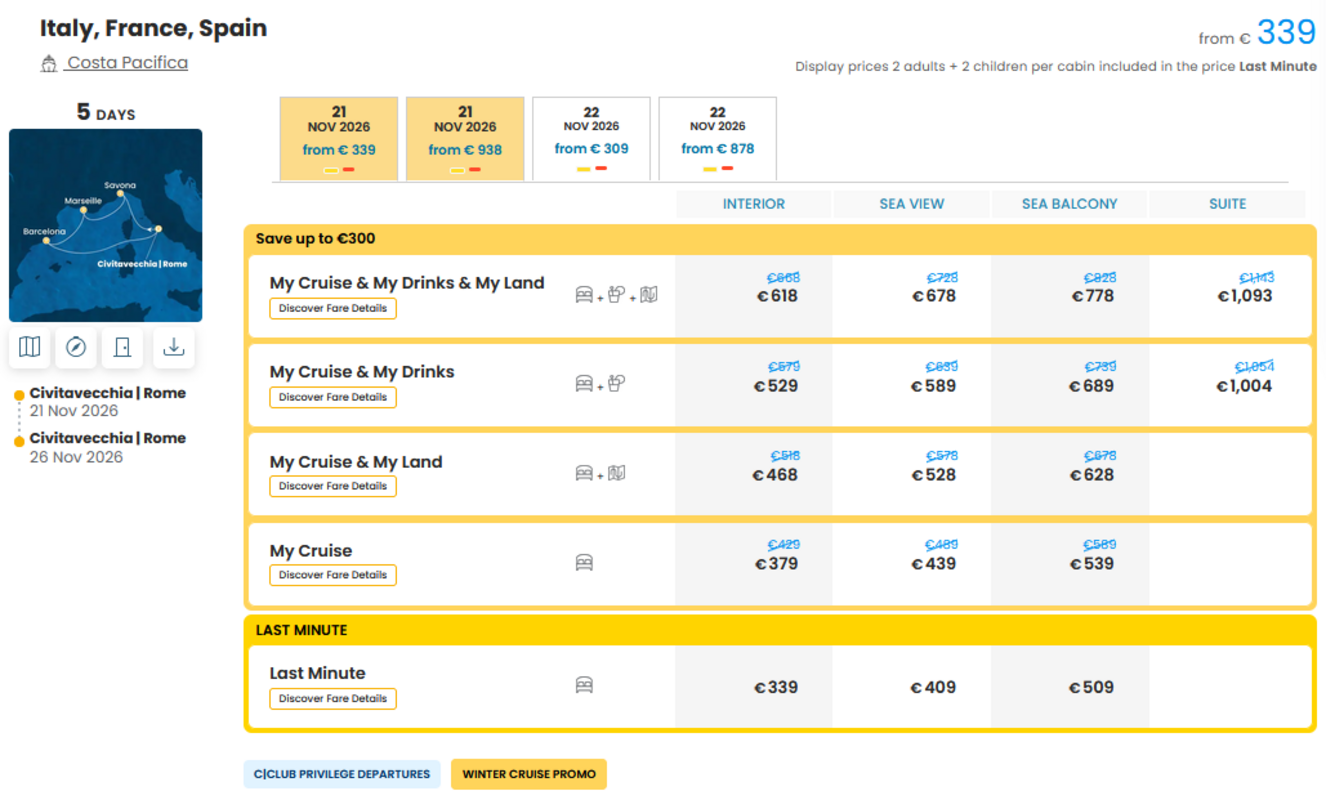Click the bed and drinks icons in the My Cruise & My Drinks row
The height and width of the screenshot is (800, 1326).
coord(601,383)
